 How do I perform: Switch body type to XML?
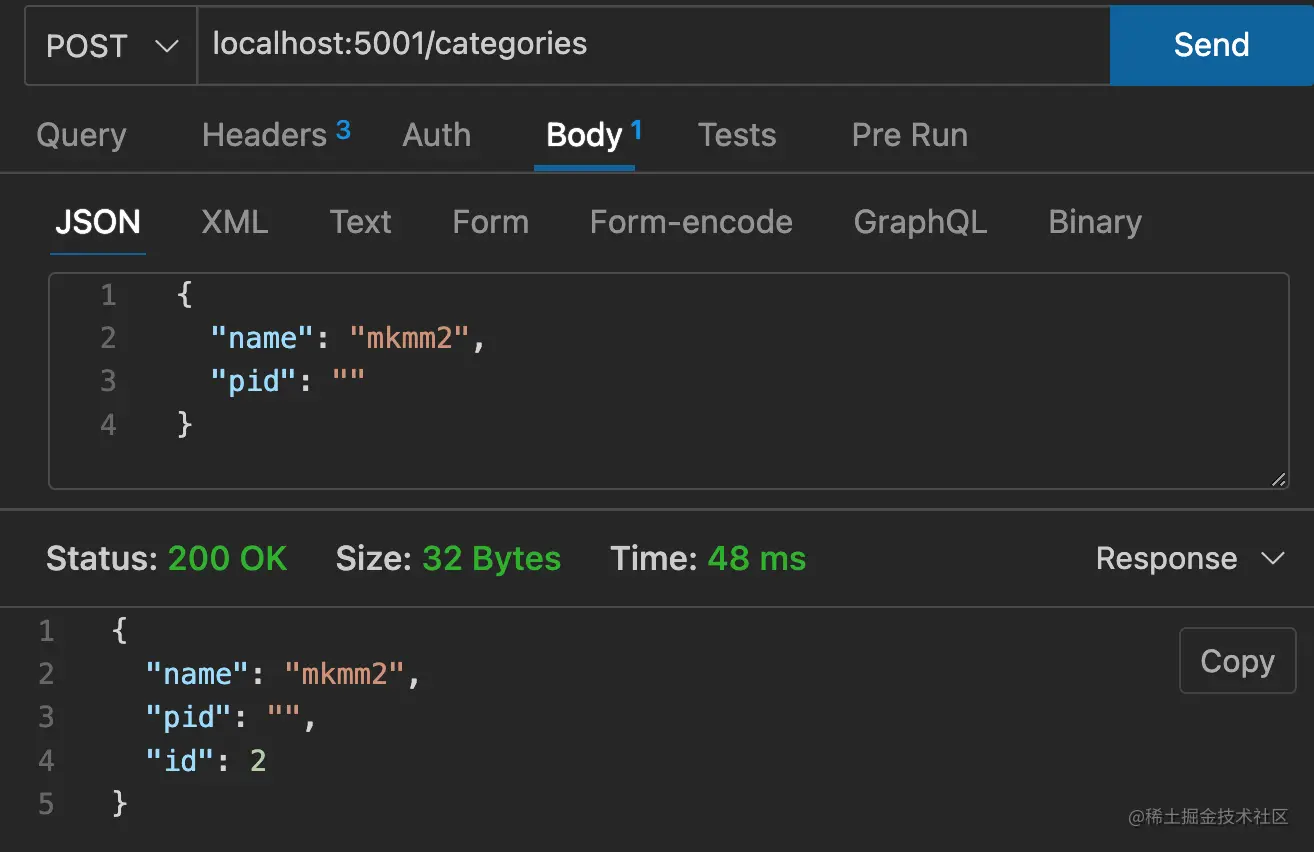[x=234, y=222]
